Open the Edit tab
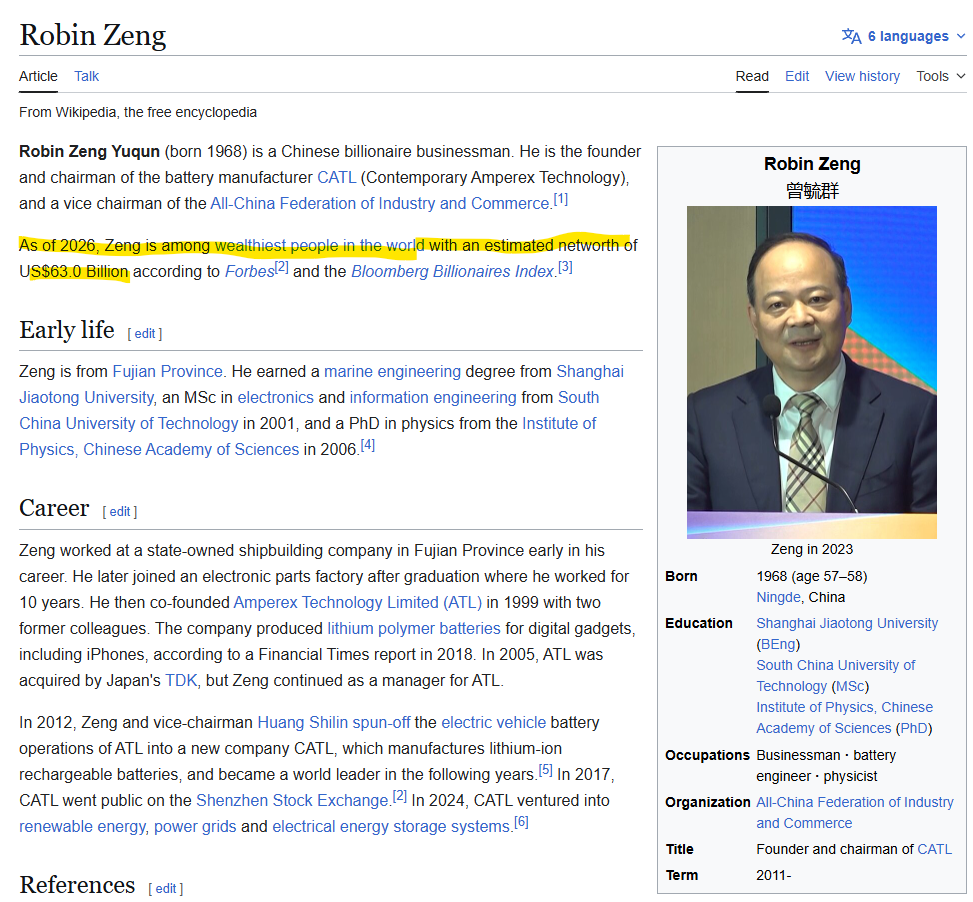 797,76
